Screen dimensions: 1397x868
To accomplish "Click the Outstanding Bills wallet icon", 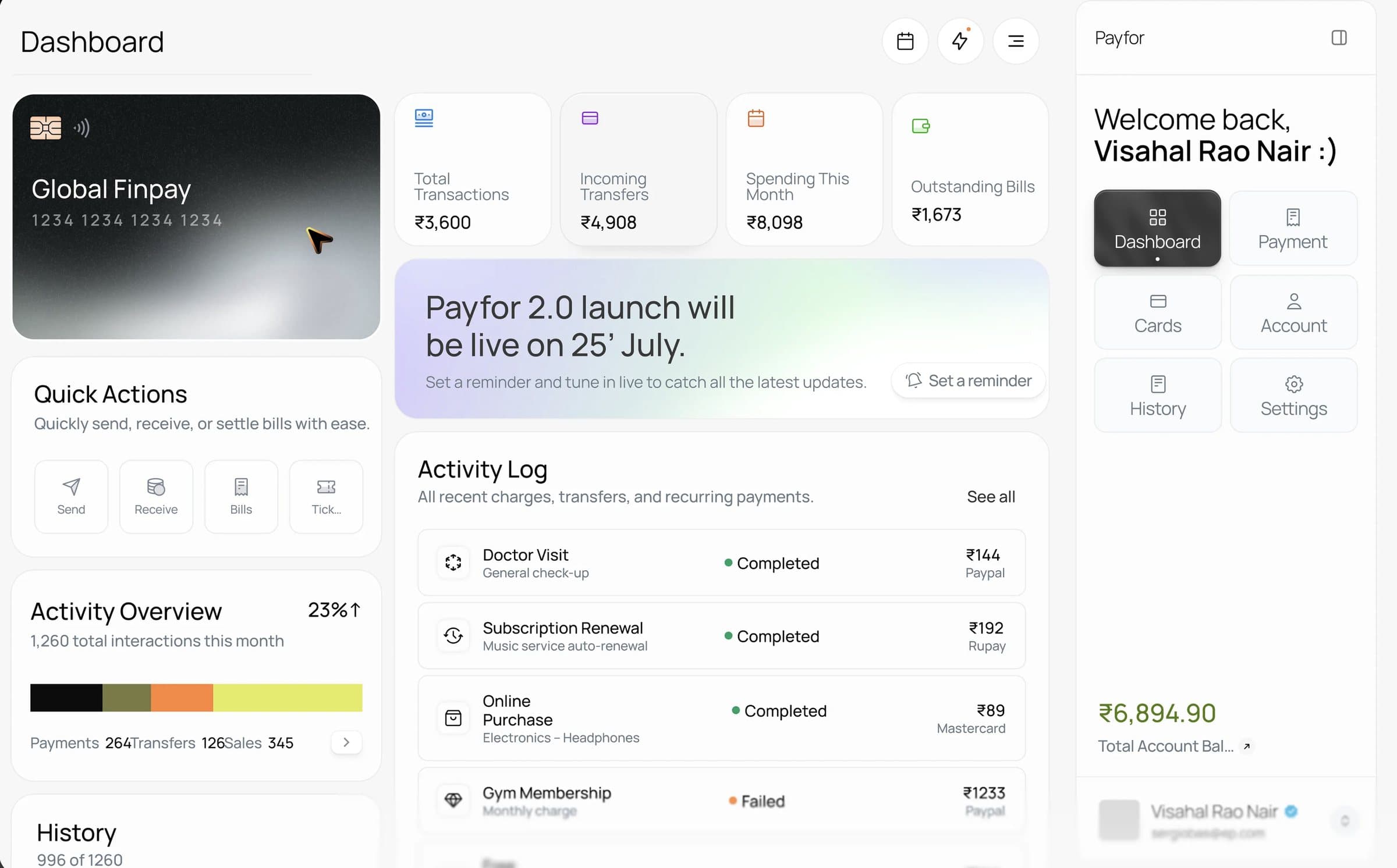I will click(x=921, y=126).
